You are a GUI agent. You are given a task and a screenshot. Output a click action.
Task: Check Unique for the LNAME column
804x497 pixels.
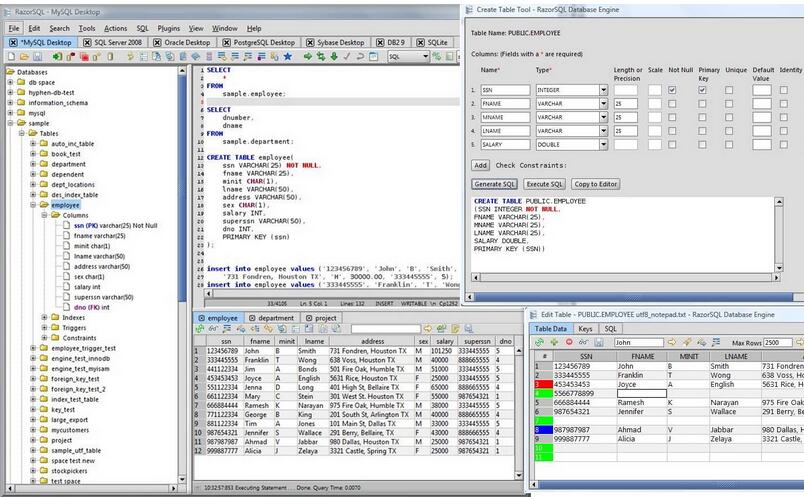point(729,131)
